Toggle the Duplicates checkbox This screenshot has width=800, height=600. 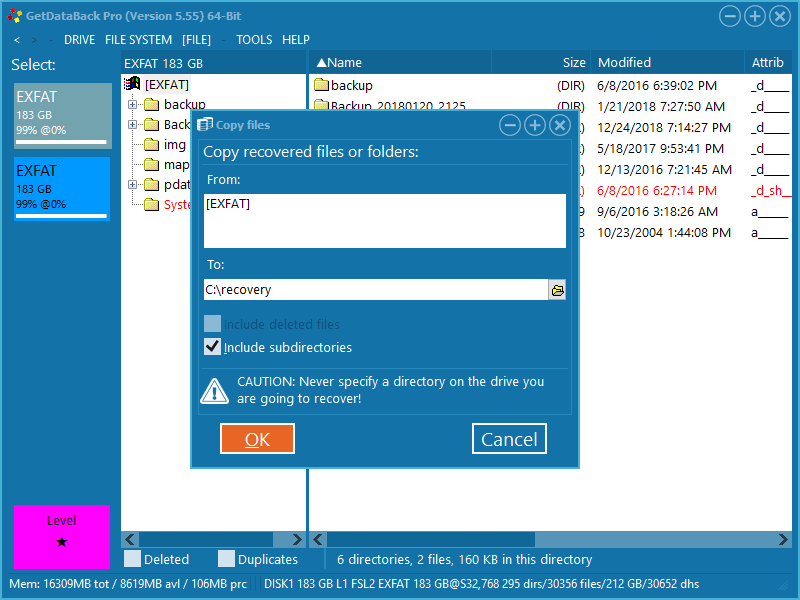tap(227, 559)
